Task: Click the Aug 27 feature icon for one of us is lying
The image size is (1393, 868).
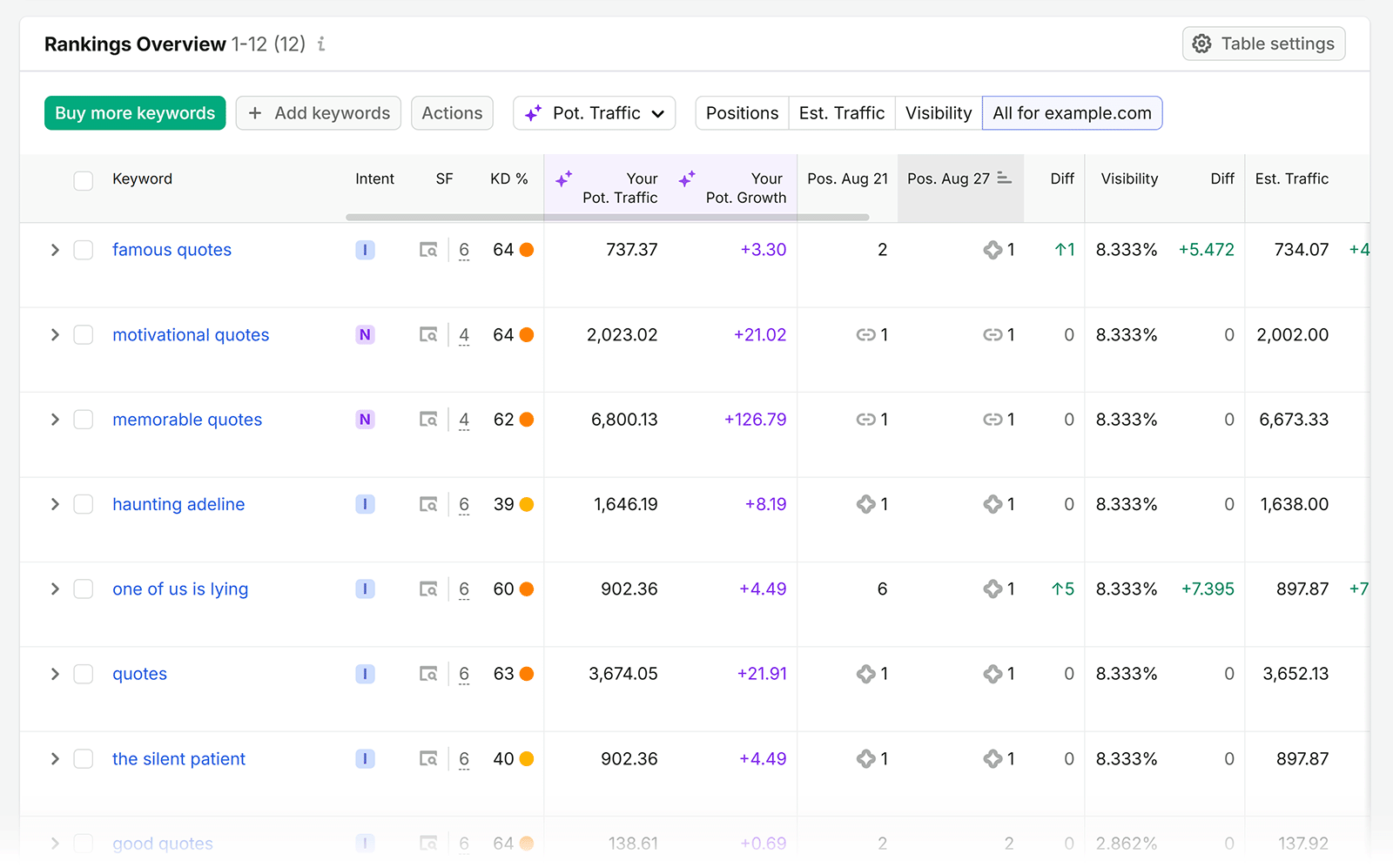Action: point(993,589)
